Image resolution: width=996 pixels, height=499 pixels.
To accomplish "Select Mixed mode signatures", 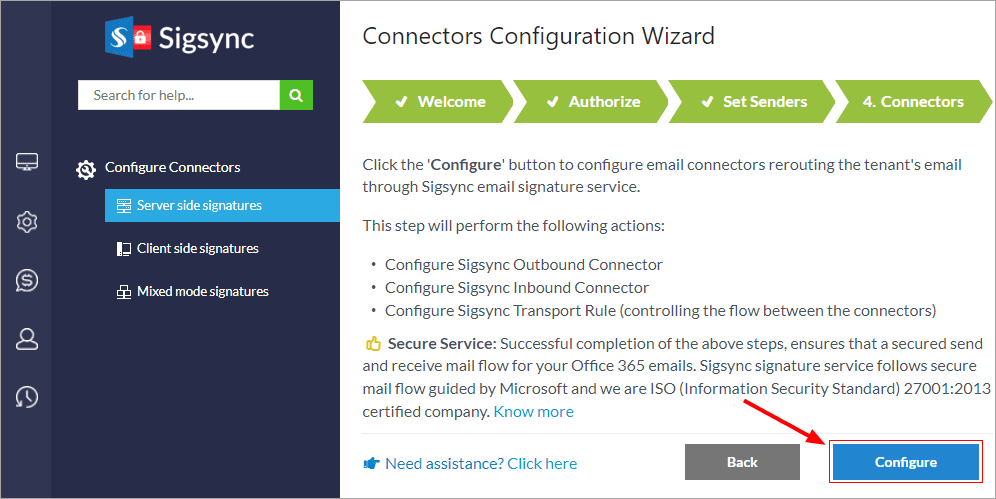I will (202, 292).
